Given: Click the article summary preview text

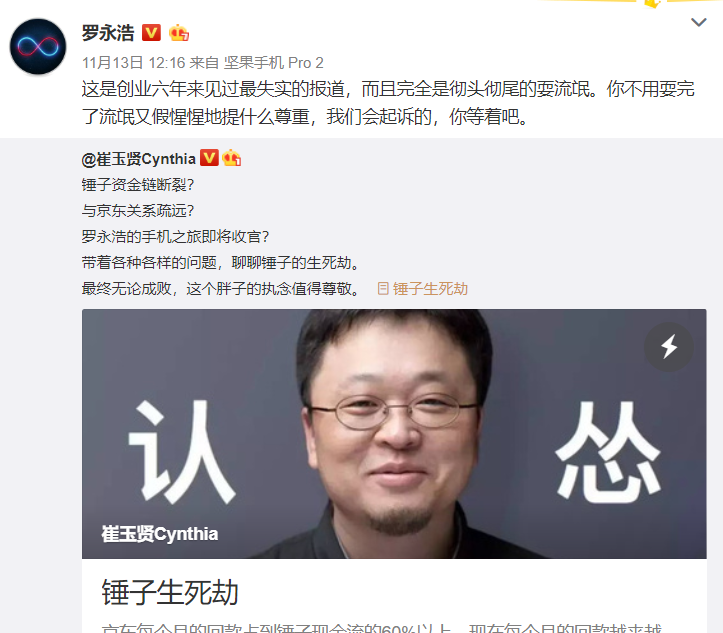Looking at the screenshot, I should point(381,628).
